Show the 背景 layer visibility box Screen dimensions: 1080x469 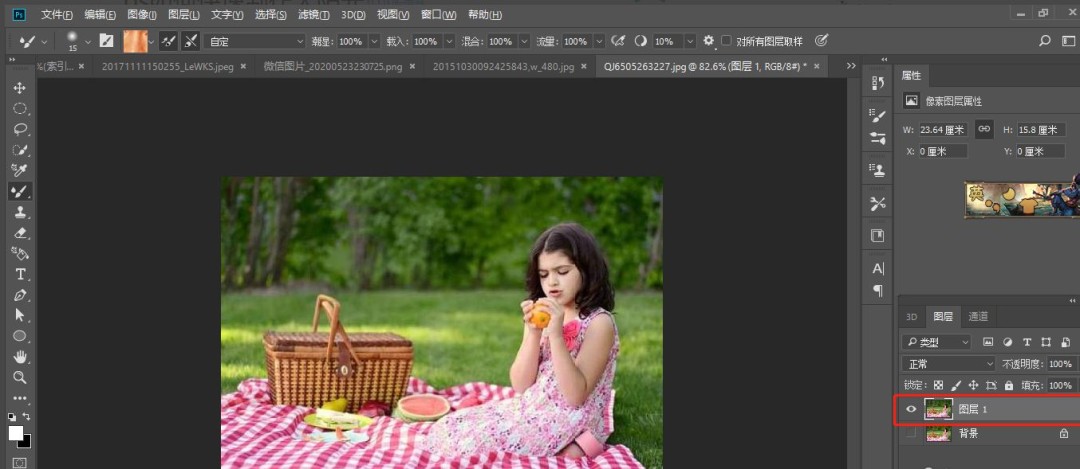(910, 433)
